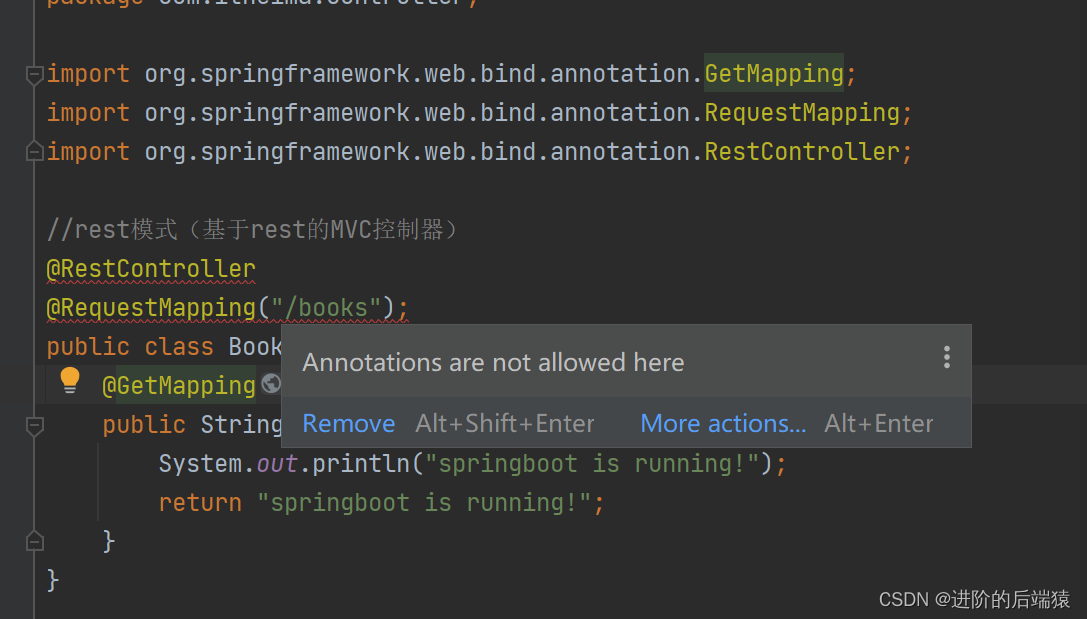
Task: Open More actions... in the tooltip
Action: (x=723, y=424)
